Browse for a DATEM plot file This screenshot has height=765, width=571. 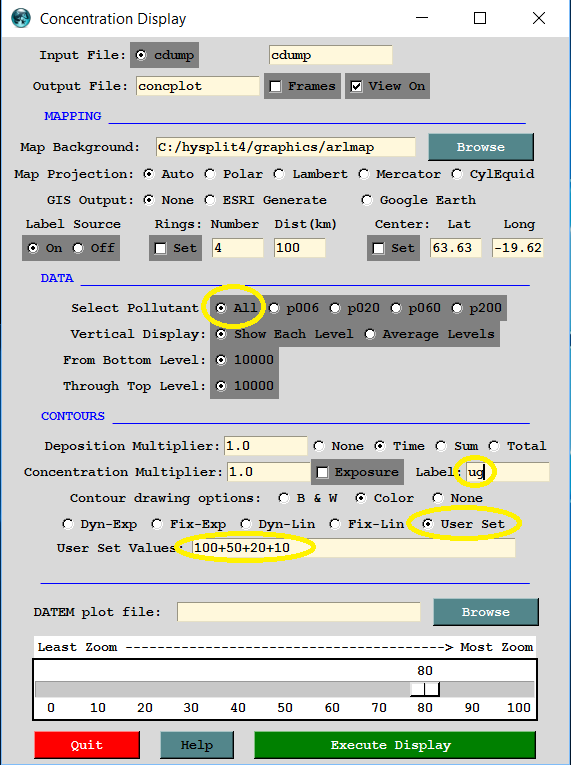click(486, 612)
